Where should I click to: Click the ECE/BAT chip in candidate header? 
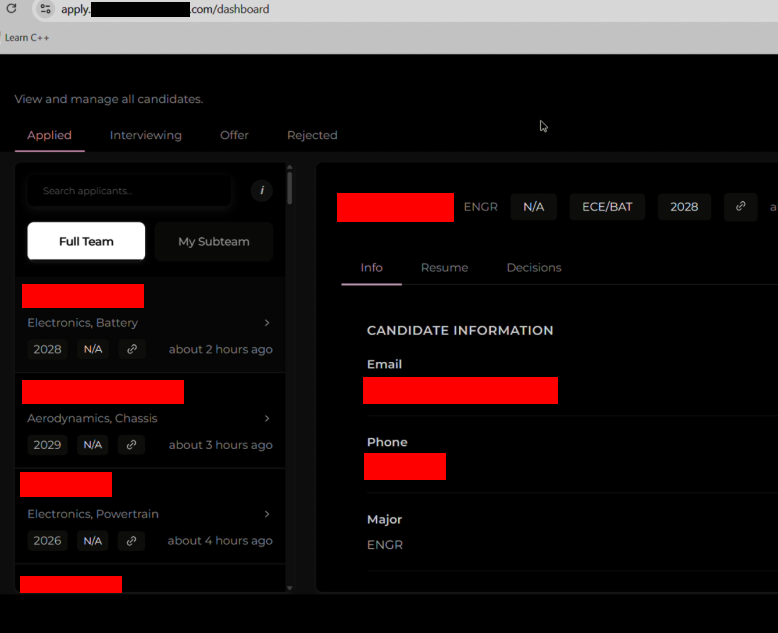pyautogui.click(x=607, y=207)
